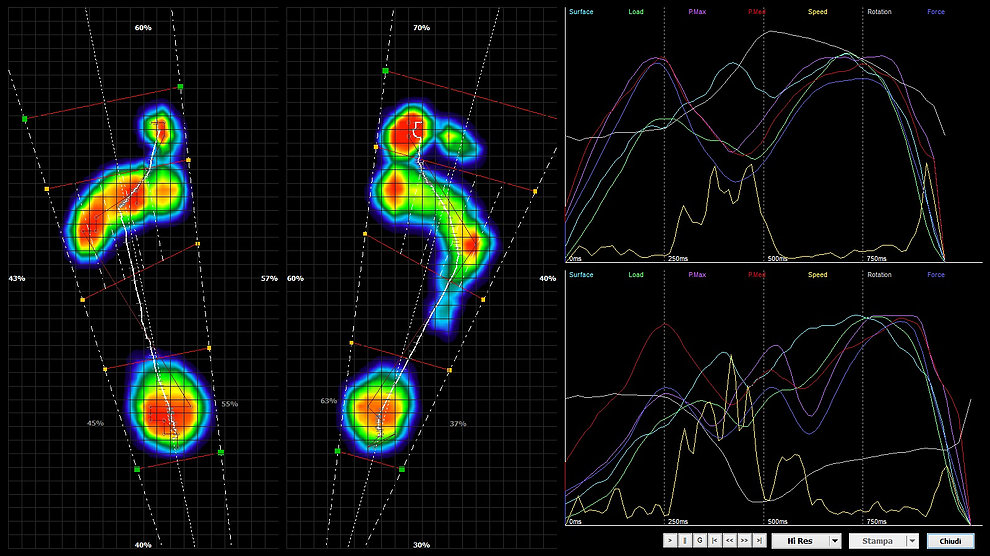This screenshot has width=990, height=556.
Task: Toggle Surface curve in upper chart legend
Action: 580,12
